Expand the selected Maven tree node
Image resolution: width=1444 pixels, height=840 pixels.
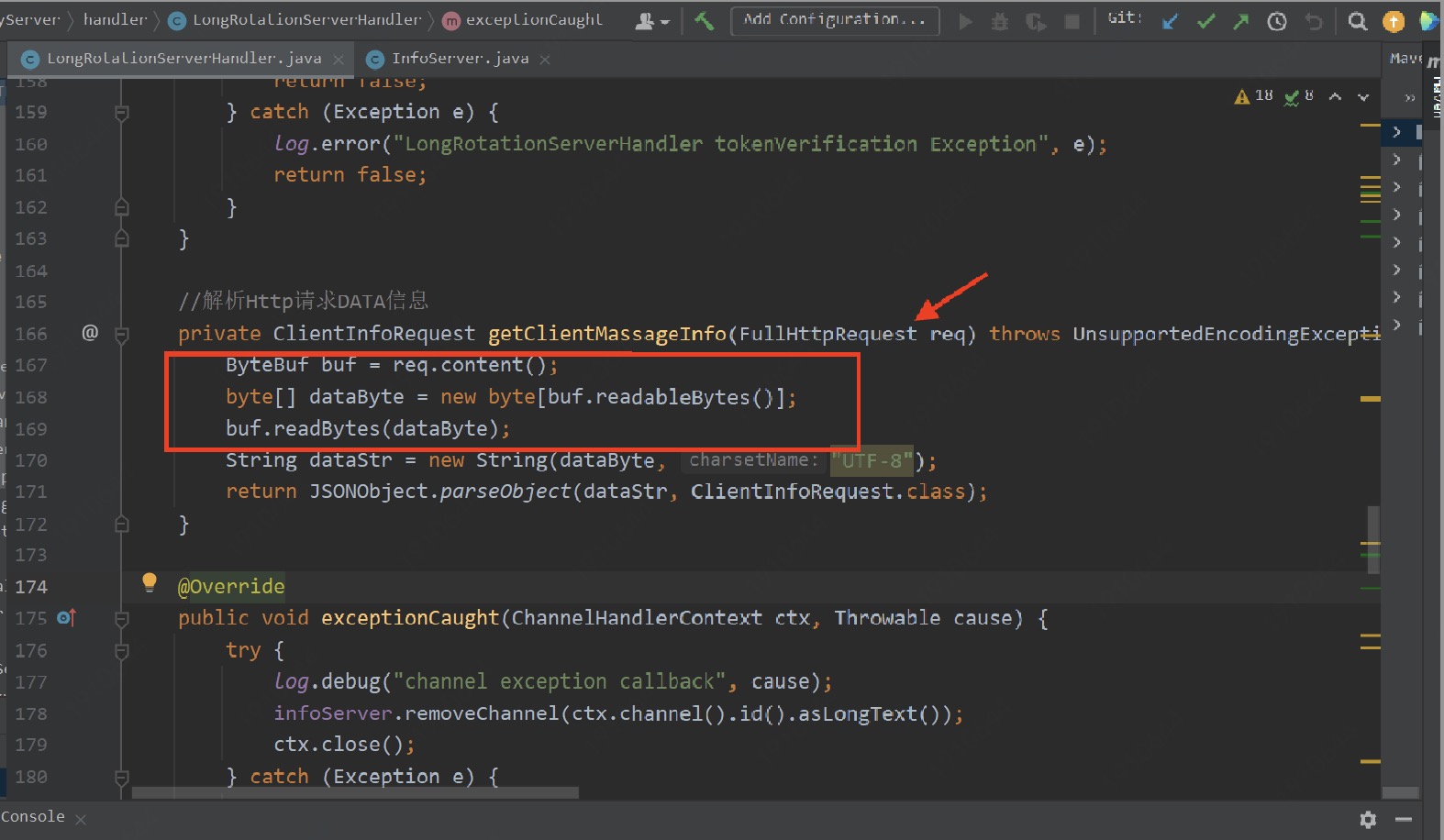coord(1396,132)
